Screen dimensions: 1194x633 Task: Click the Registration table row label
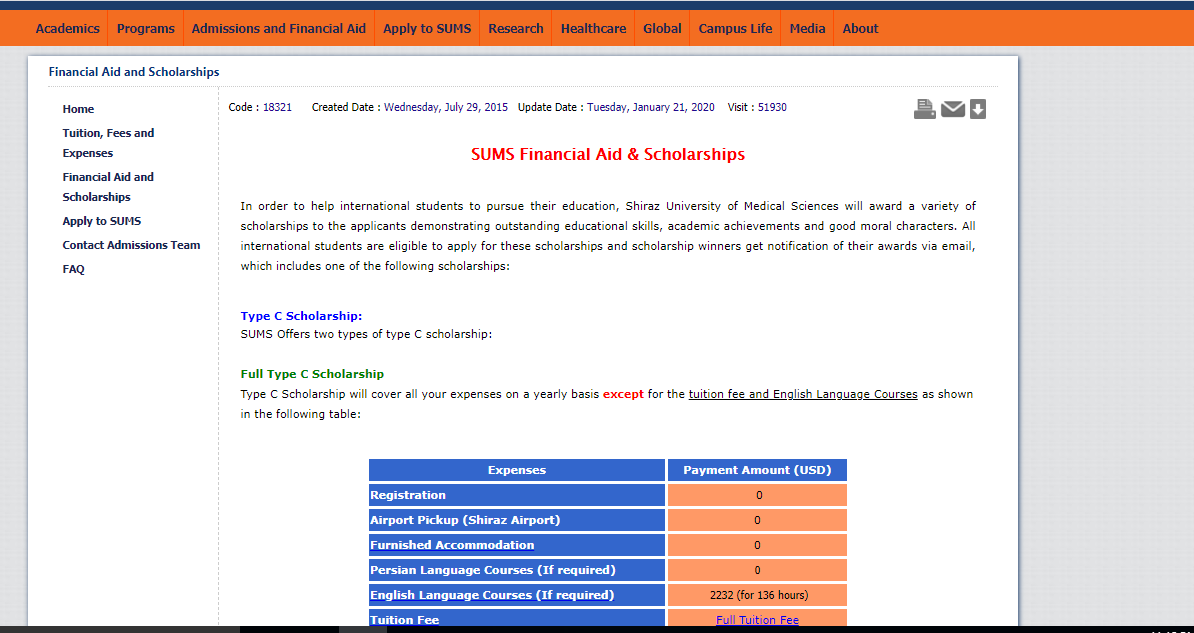click(x=408, y=495)
